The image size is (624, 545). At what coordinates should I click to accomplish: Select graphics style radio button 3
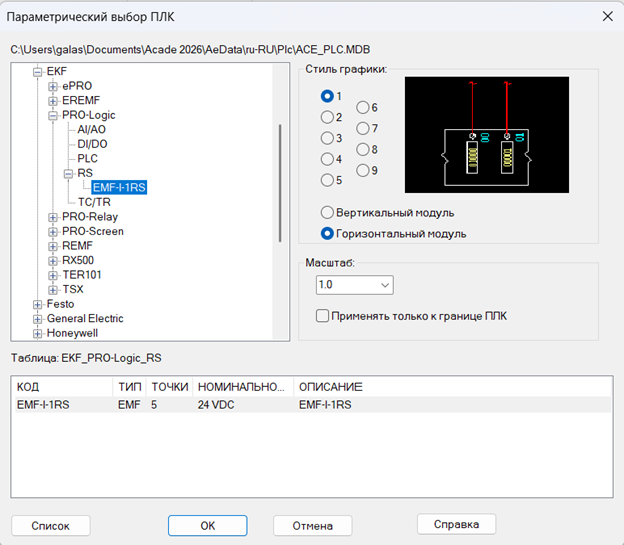[327, 138]
